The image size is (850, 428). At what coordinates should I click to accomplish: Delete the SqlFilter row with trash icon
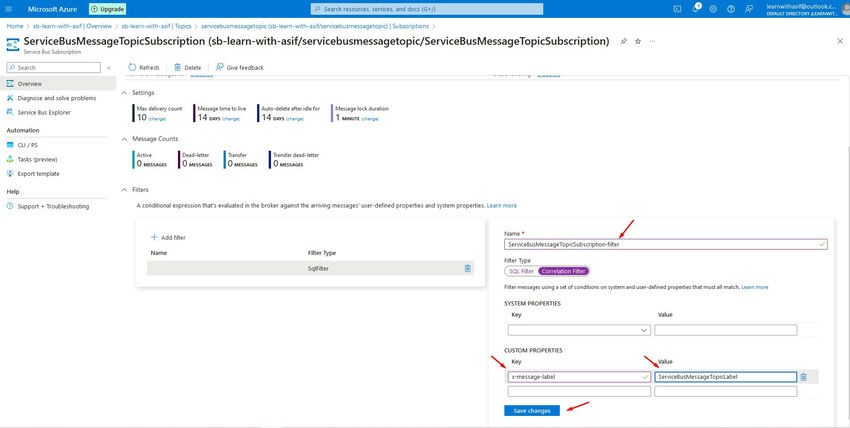468,268
